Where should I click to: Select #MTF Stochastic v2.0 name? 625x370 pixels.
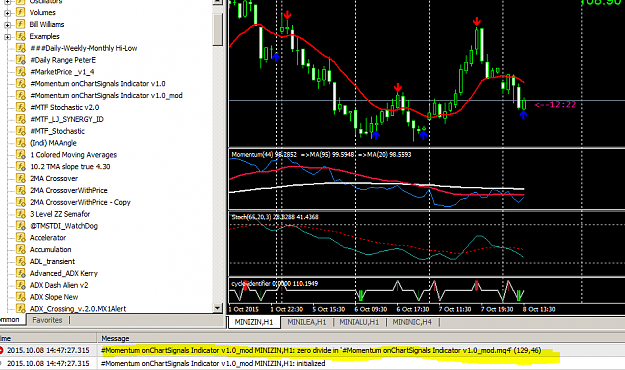click(x=65, y=107)
